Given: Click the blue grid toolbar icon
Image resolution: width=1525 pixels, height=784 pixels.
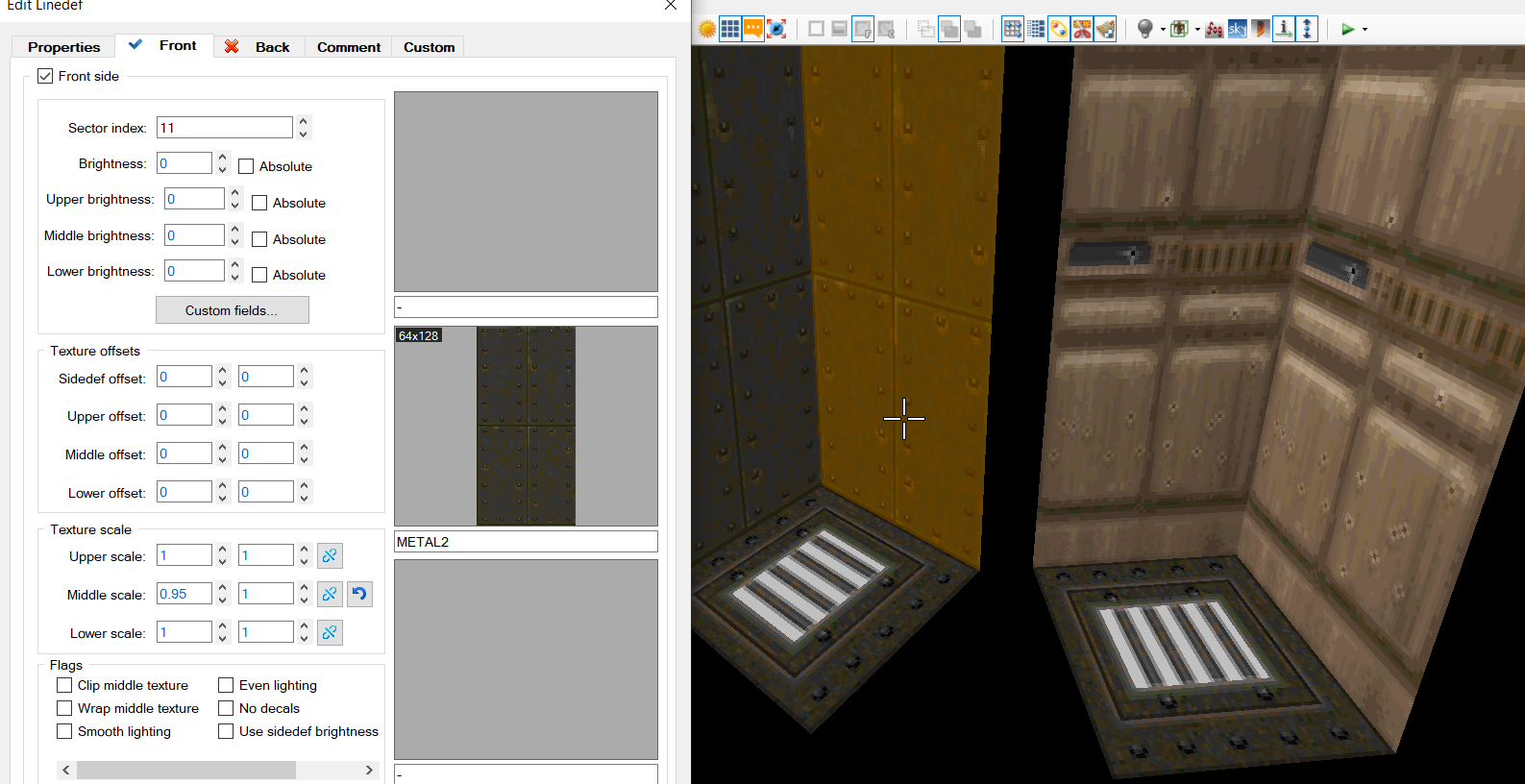Looking at the screenshot, I should (730, 29).
